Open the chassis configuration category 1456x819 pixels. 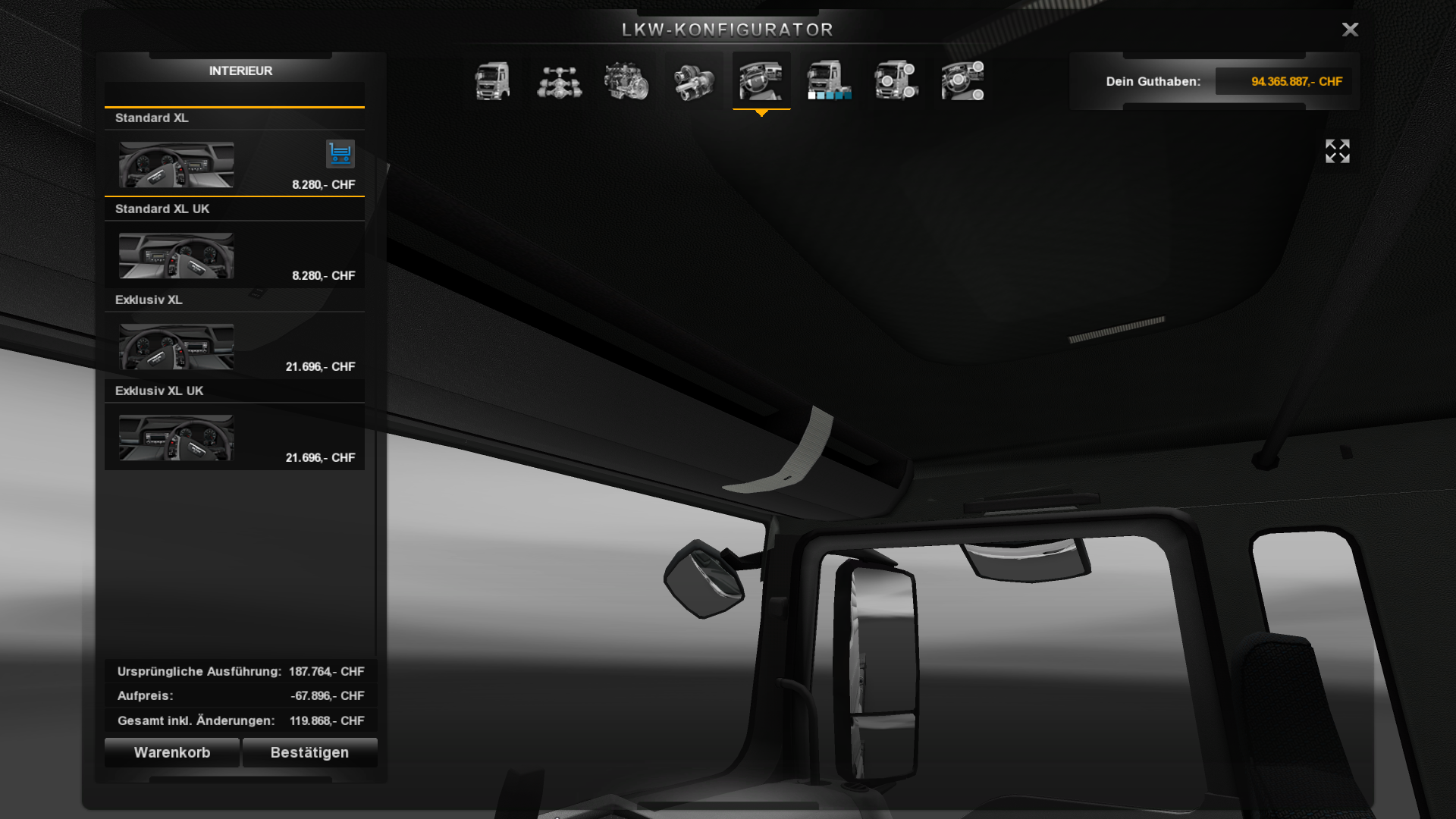(x=560, y=80)
